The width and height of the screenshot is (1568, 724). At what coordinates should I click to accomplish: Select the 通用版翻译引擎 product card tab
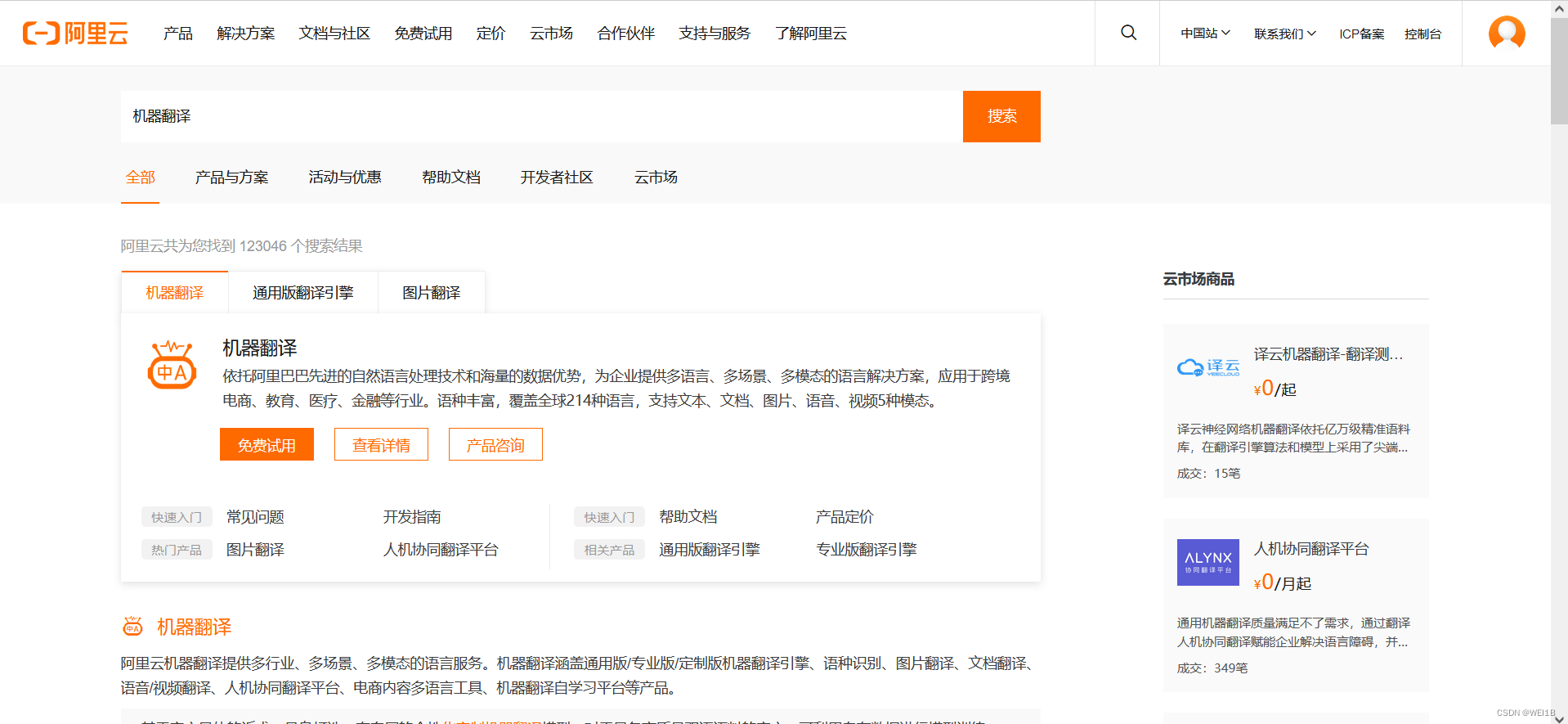click(303, 292)
